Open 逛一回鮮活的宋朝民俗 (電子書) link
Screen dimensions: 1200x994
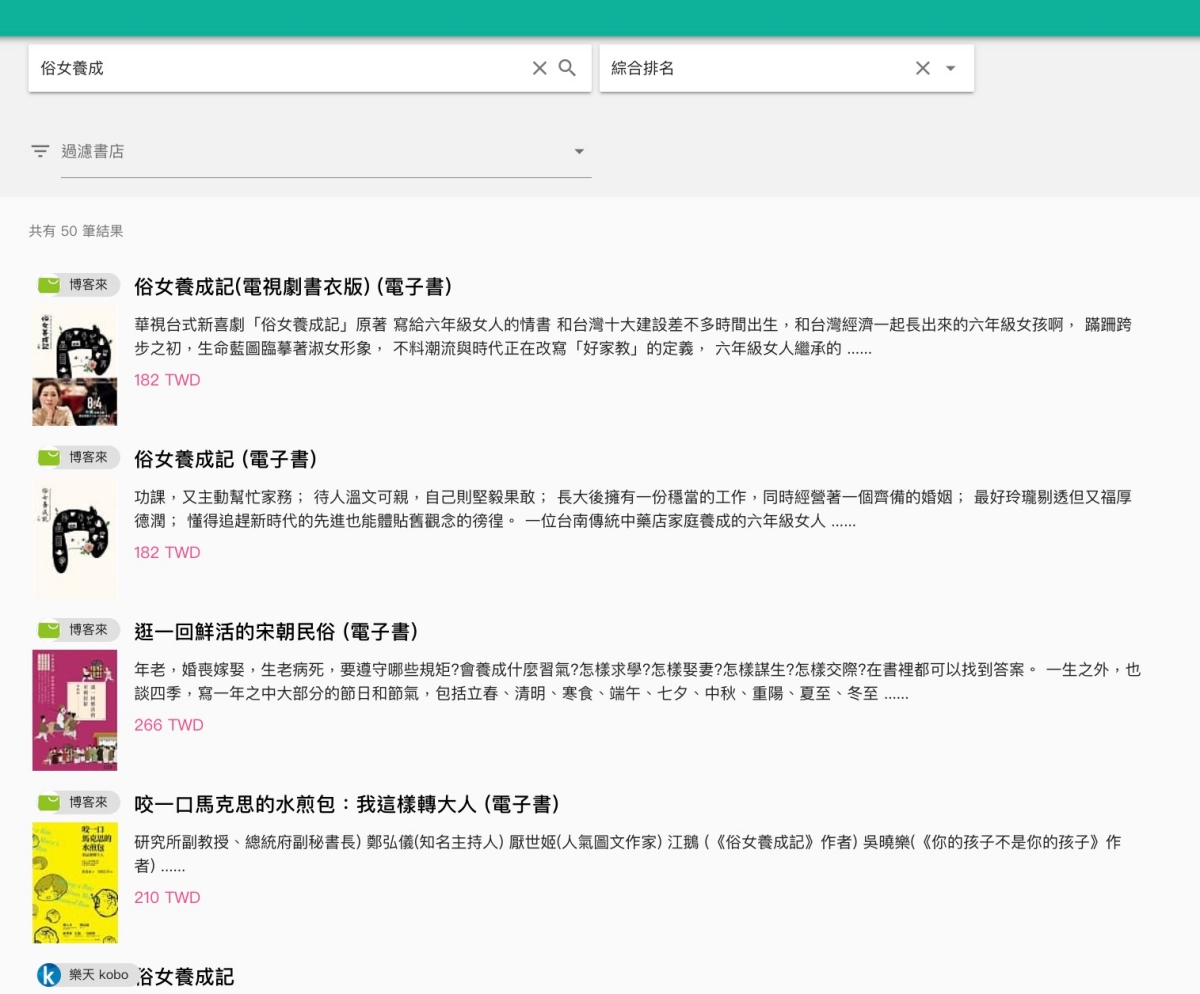[276, 632]
